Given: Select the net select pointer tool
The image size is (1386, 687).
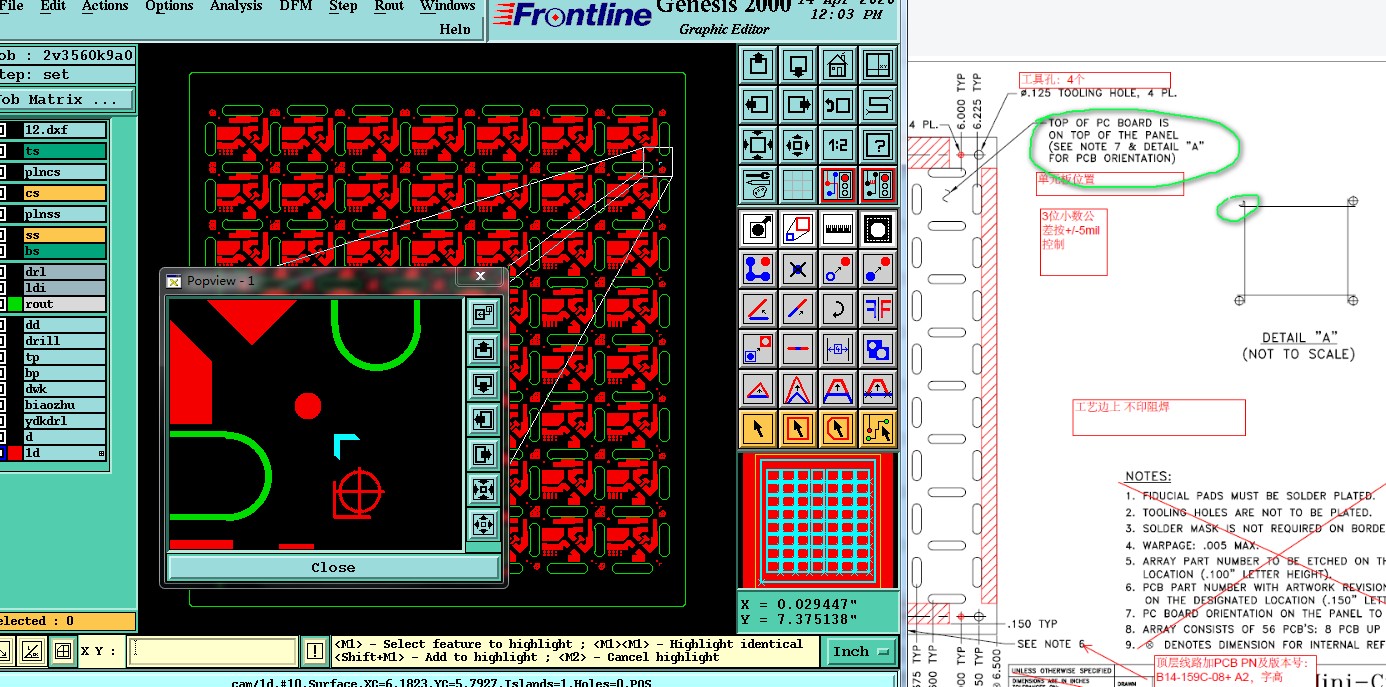Looking at the screenshot, I should (878, 429).
